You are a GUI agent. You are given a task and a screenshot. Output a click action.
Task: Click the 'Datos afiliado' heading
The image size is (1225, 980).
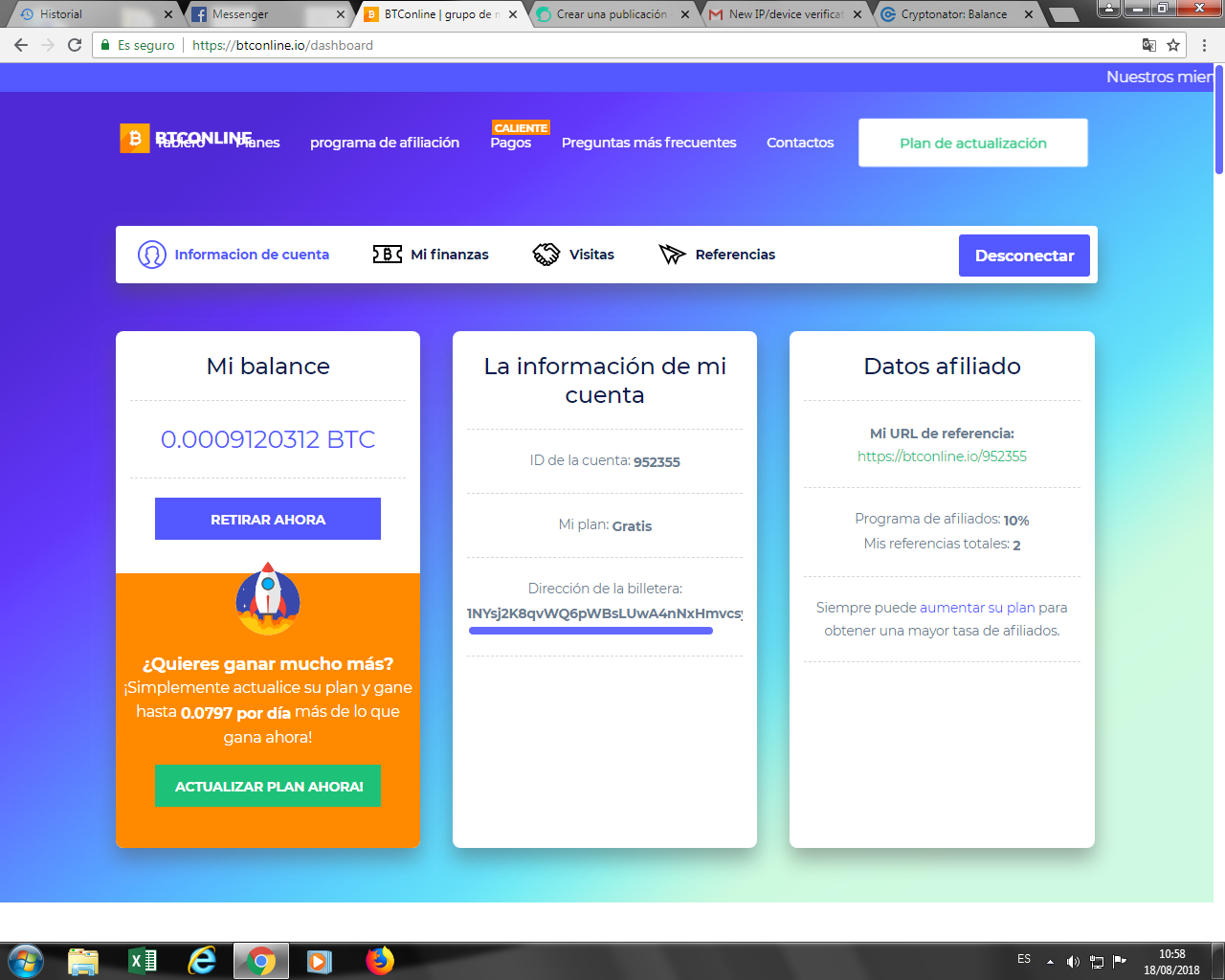[942, 366]
